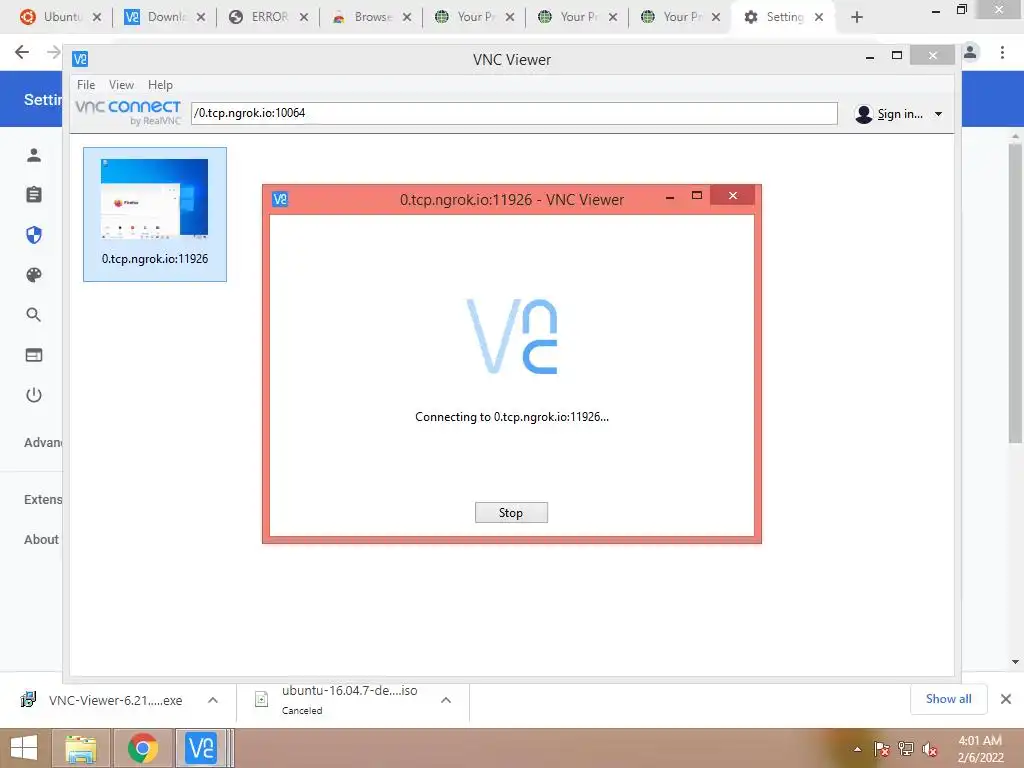1024x768 pixels.
Task: Click the VNC server address field
Action: pos(514,113)
